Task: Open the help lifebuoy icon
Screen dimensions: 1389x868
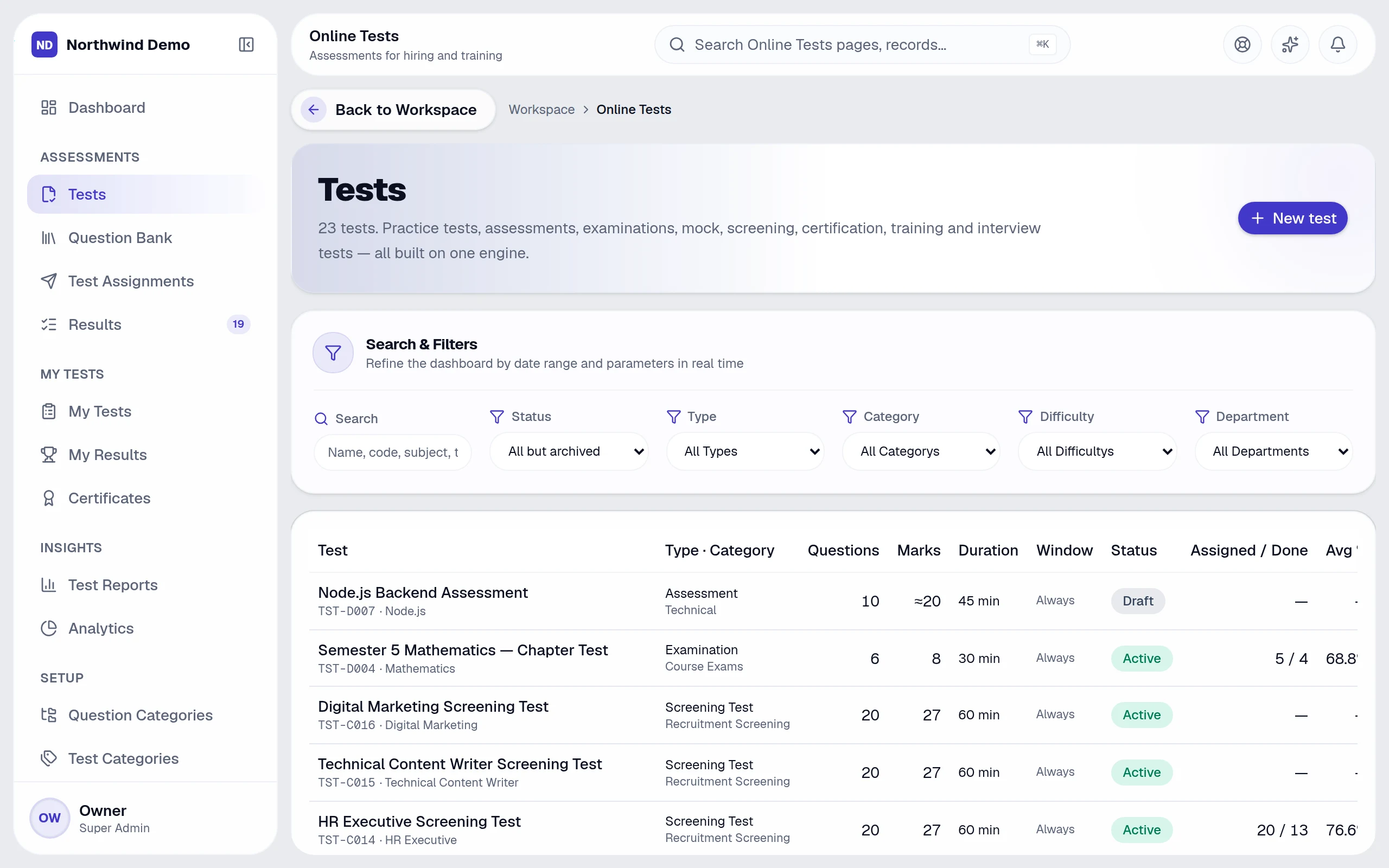Action: coord(1242,44)
